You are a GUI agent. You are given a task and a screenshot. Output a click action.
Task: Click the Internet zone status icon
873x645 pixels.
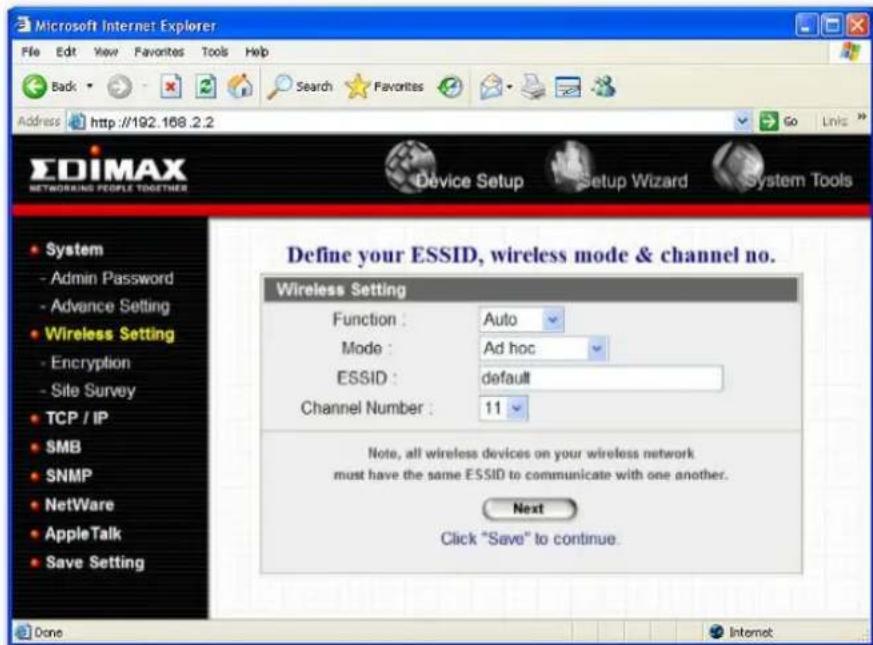(717, 632)
